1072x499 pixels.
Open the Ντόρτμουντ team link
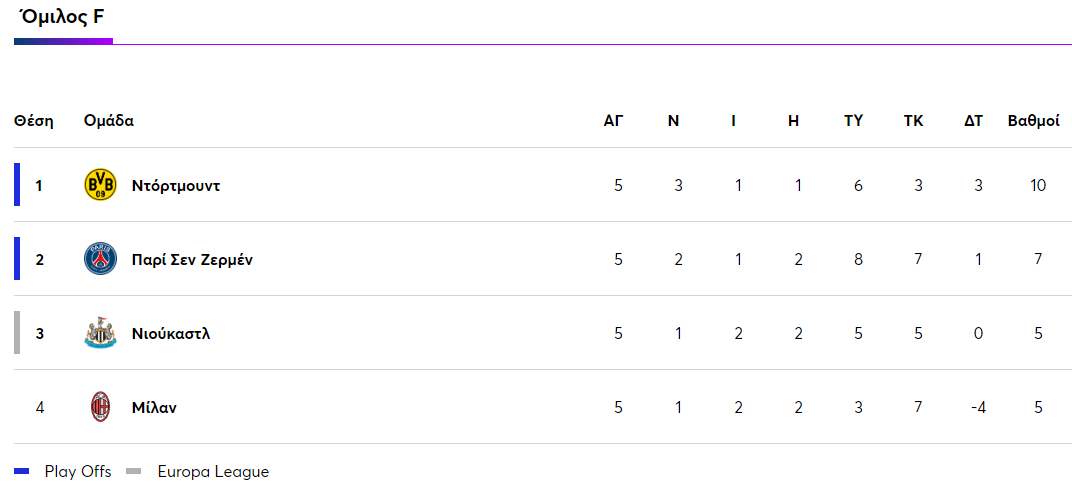176,185
